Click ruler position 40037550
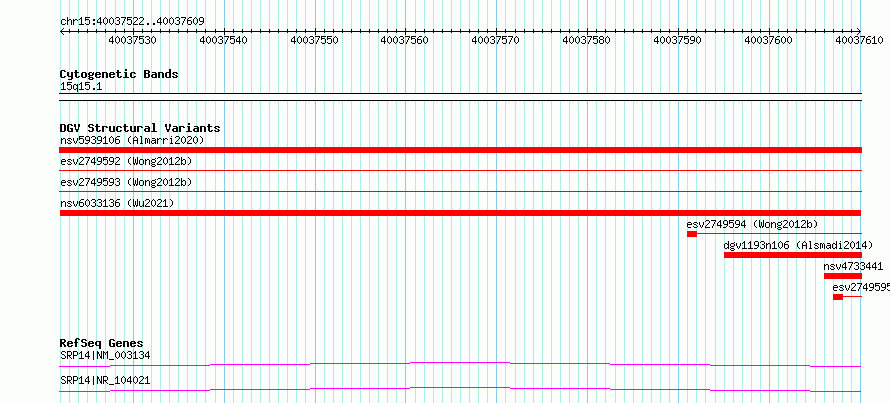The image size is (890, 403). [x=314, y=40]
